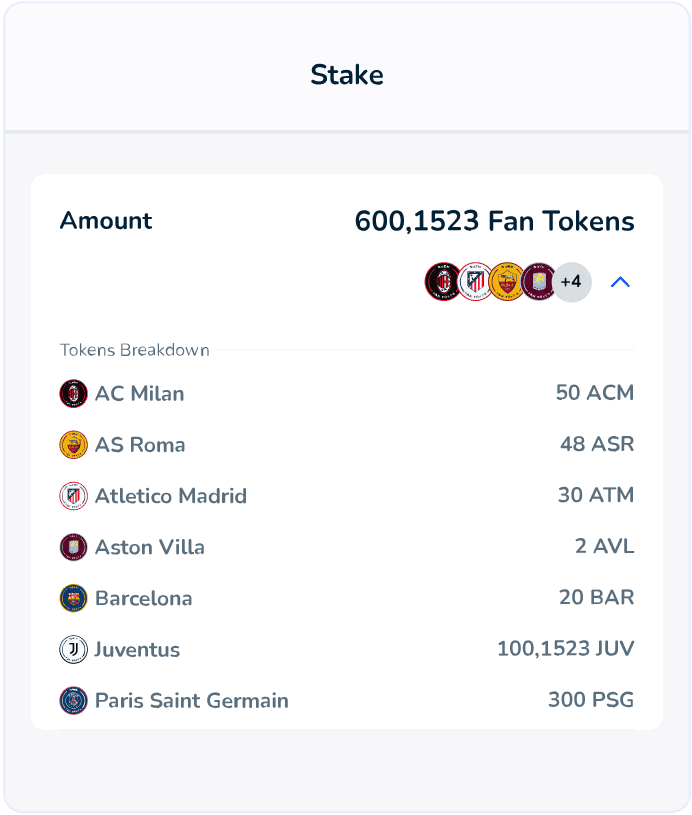Image resolution: width=692 pixels, height=815 pixels.
Task: Click the 300 PSG amount
Action: coord(590,700)
